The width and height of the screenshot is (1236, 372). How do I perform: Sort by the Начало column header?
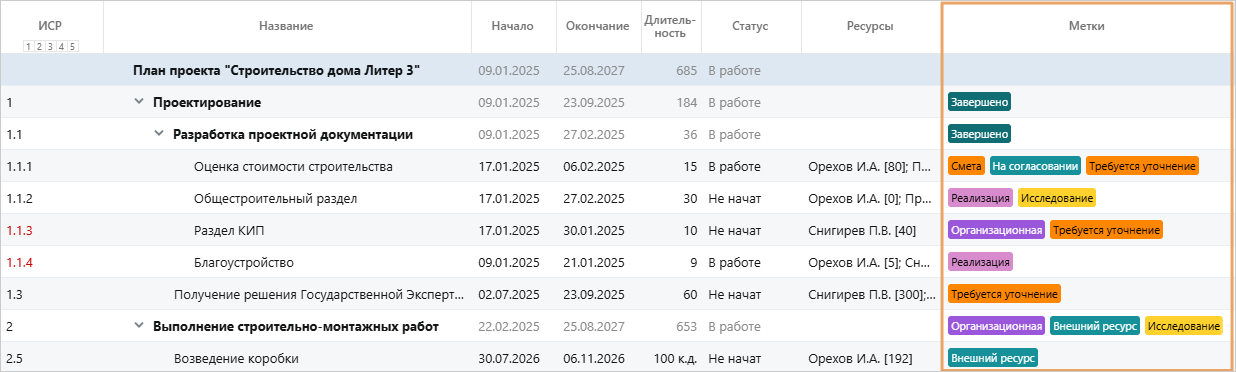(x=513, y=26)
